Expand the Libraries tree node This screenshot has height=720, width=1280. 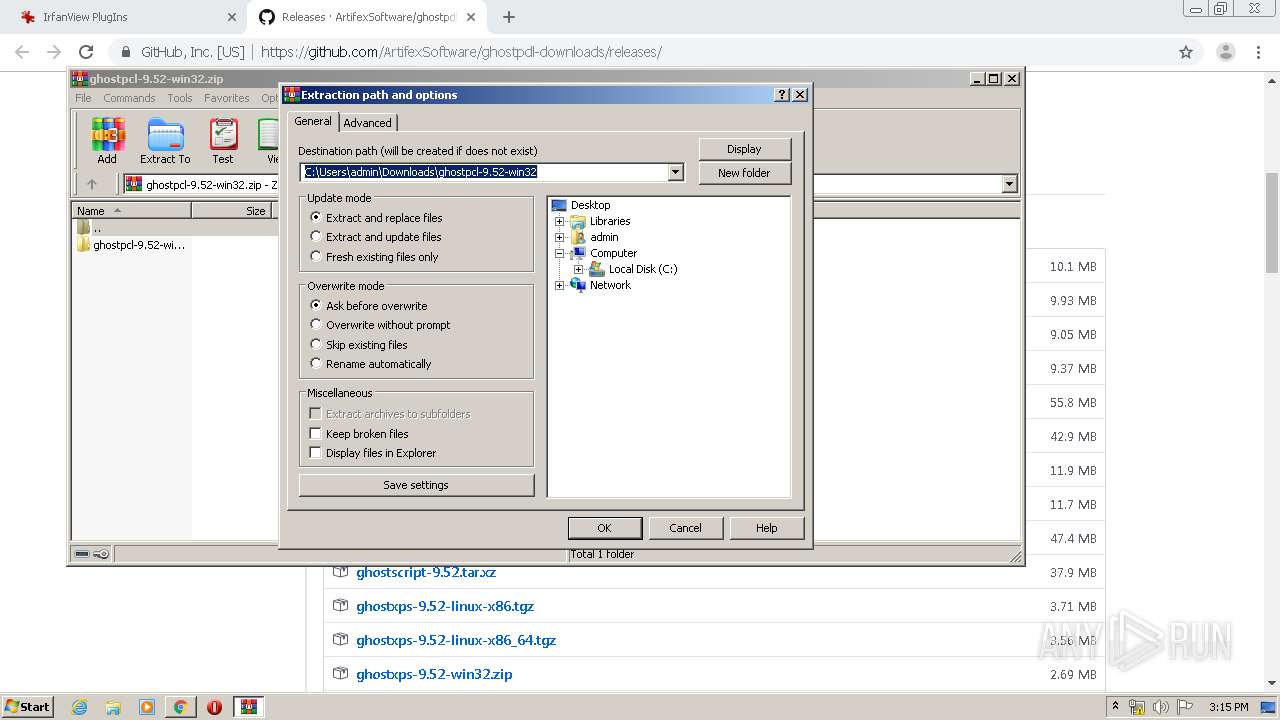tap(560, 221)
